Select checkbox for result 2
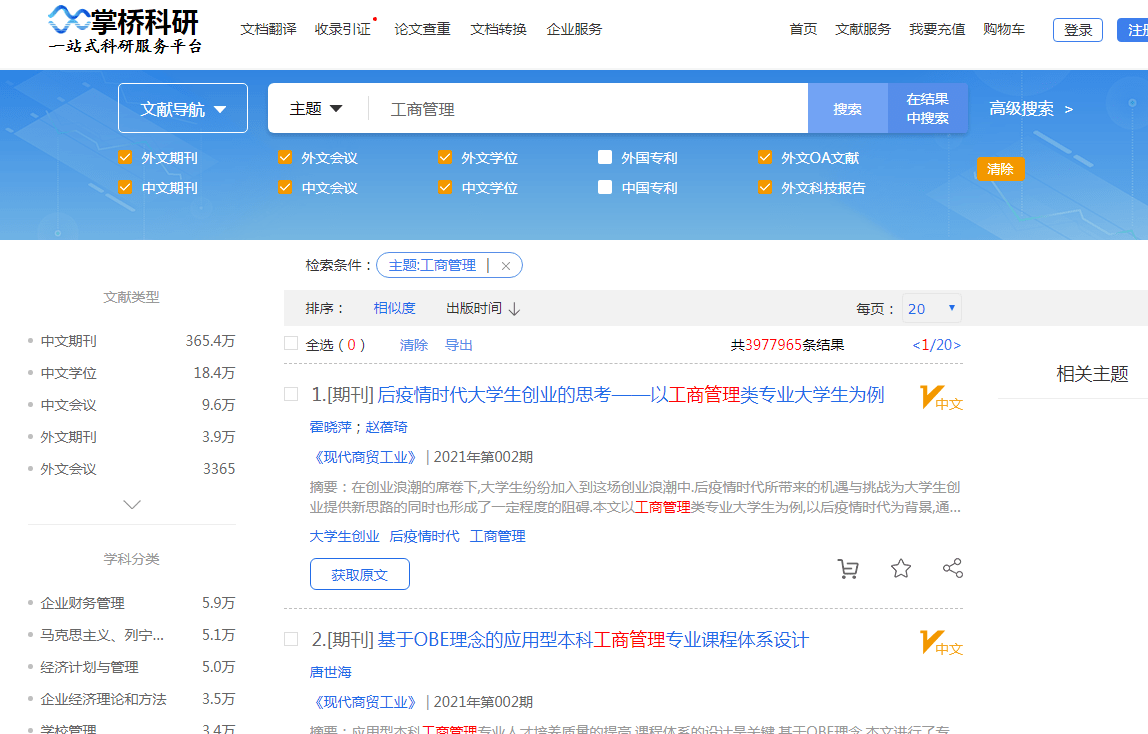 291,640
